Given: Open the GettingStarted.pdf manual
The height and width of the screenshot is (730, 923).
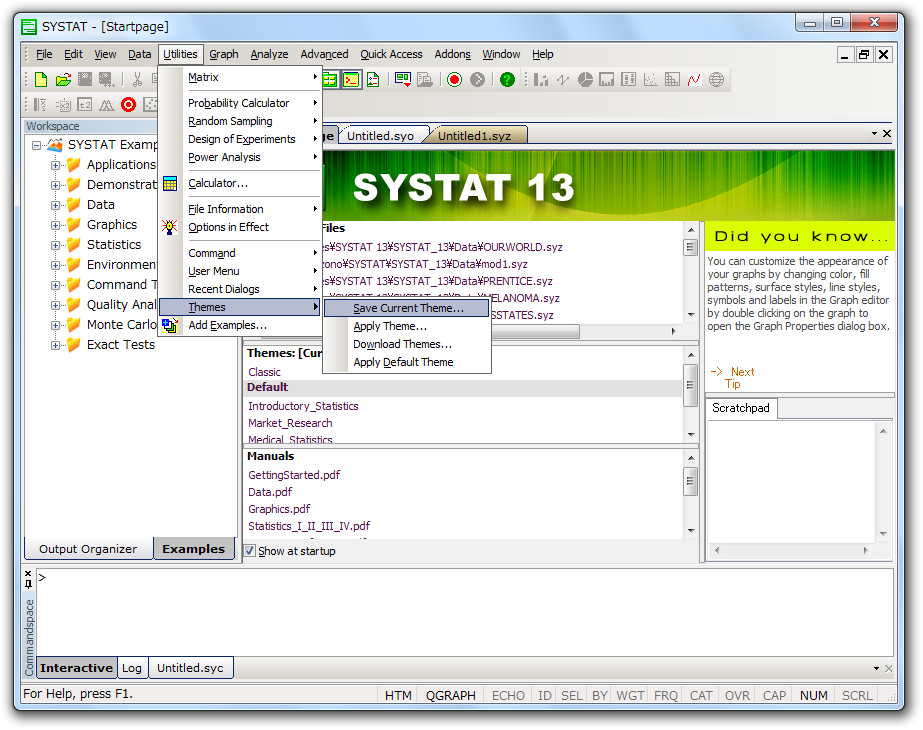Looking at the screenshot, I should click(x=294, y=475).
